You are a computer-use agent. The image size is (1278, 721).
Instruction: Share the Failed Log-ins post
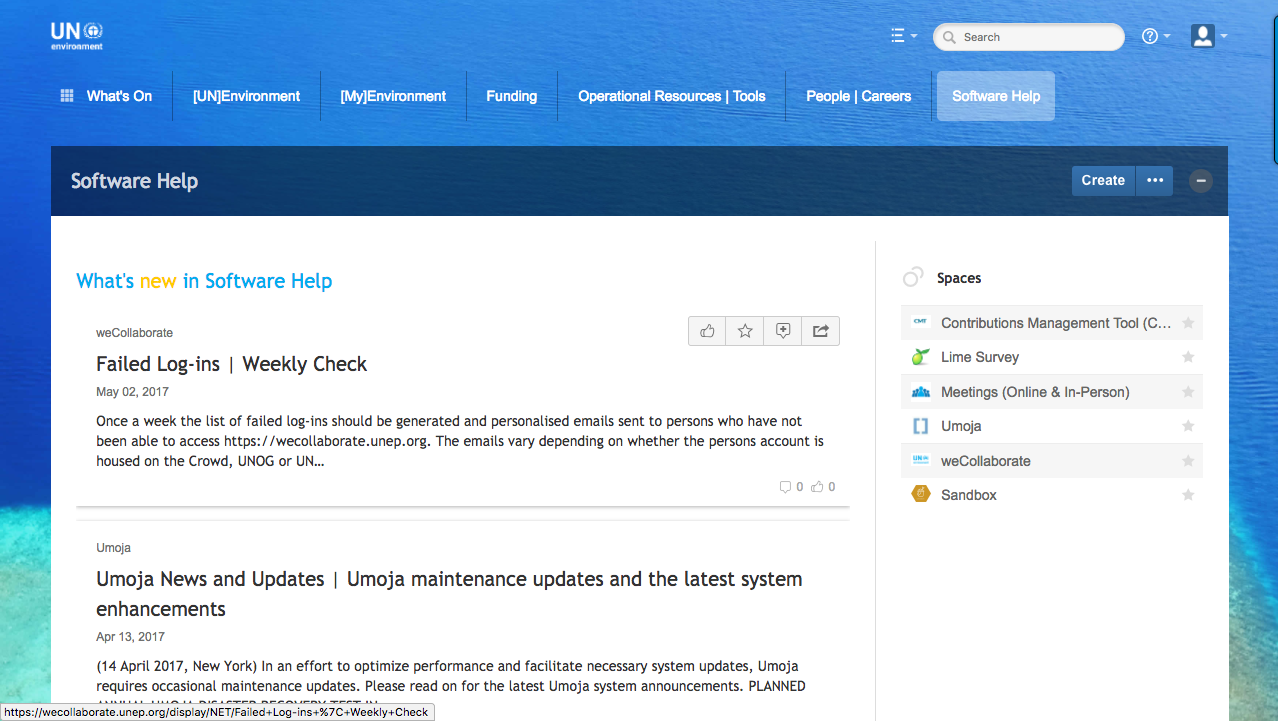click(x=821, y=331)
